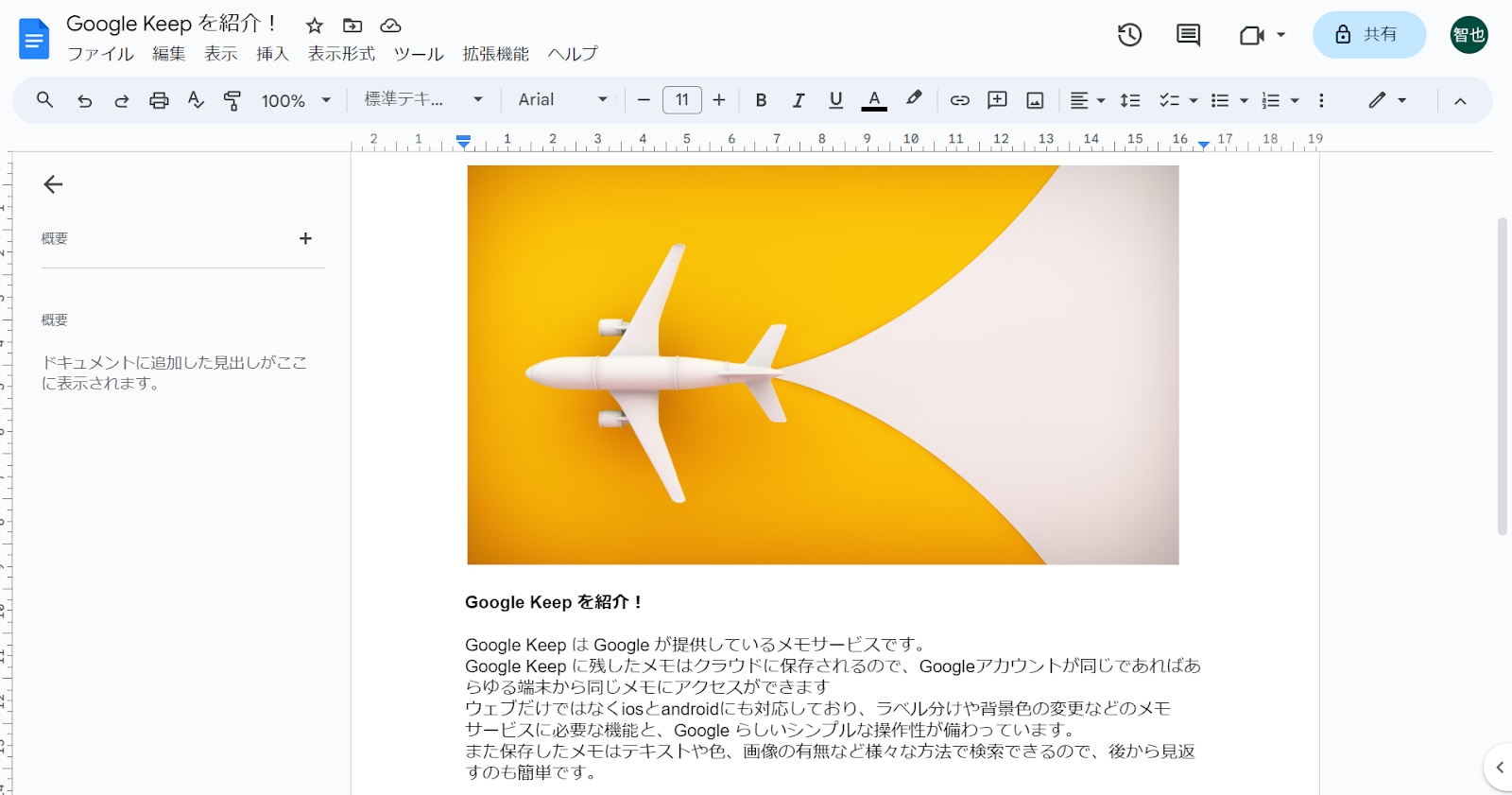The height and width of the screenshot is (795, 1512).
Task: Click the bold heading Google Keep を紹介！
Action: [554, 602]
